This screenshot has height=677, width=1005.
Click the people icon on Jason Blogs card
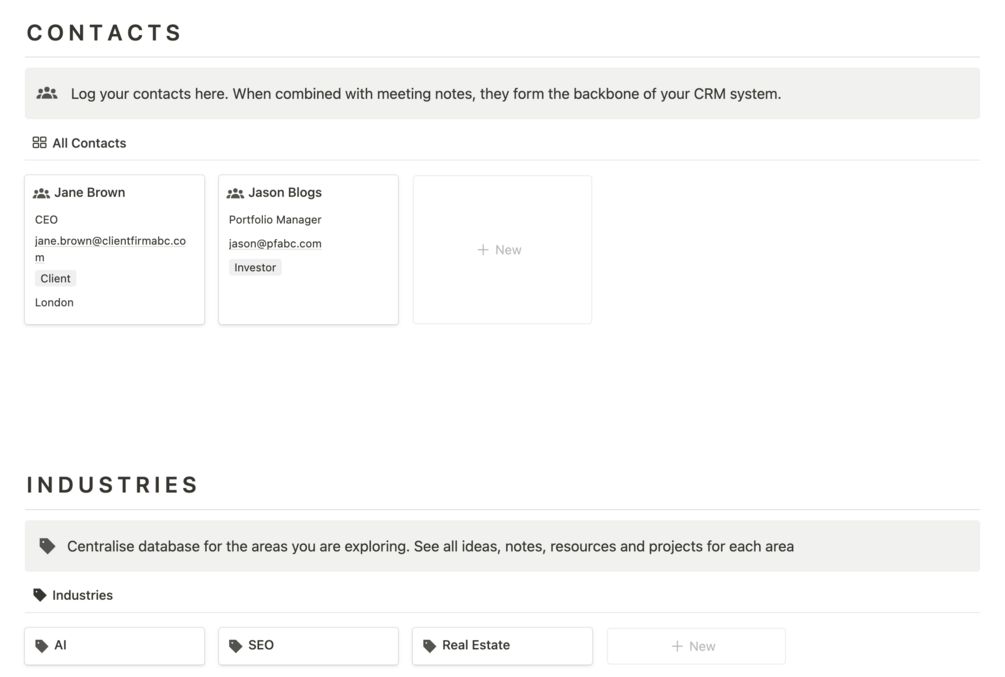point(236,193)
